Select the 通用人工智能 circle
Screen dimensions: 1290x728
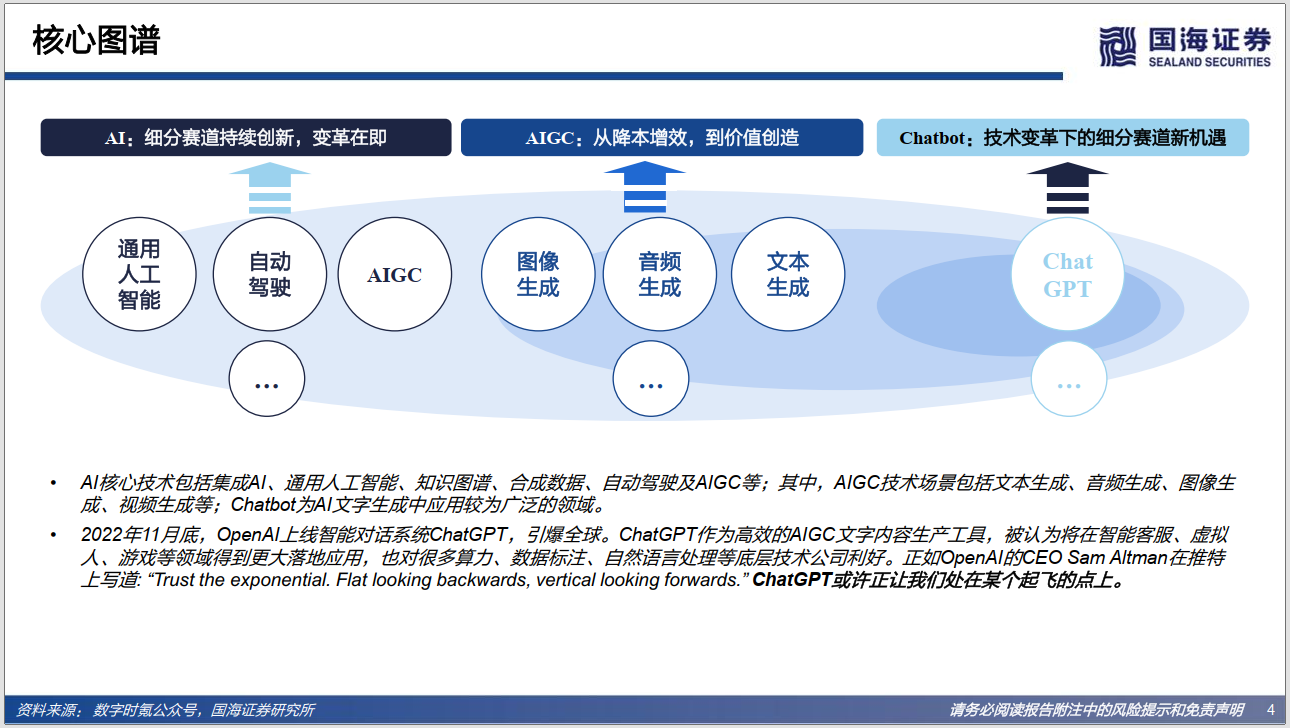point(139,274)
